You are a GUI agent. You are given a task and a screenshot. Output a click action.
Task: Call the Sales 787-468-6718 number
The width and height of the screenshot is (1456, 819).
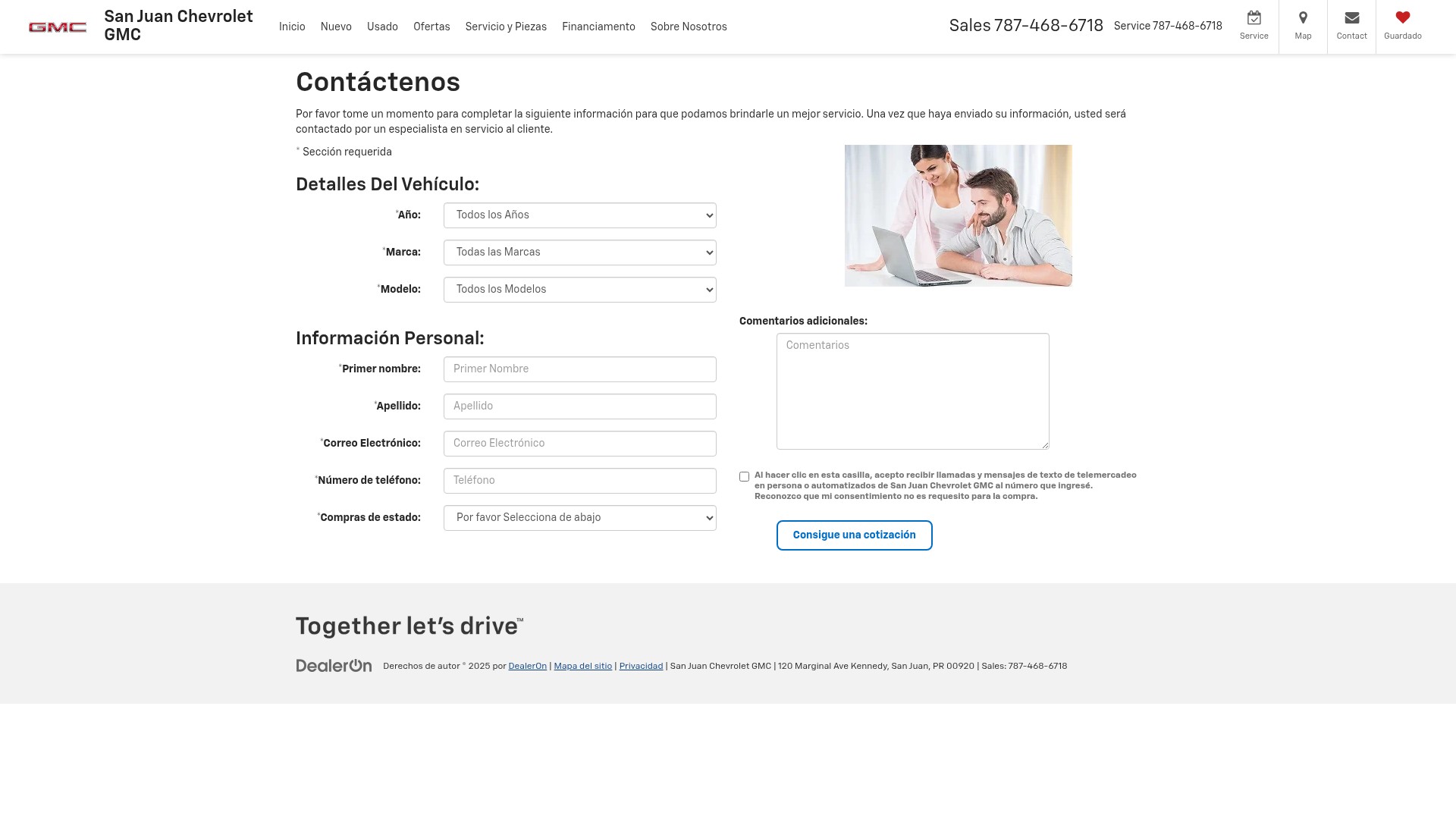[1026, 26]
